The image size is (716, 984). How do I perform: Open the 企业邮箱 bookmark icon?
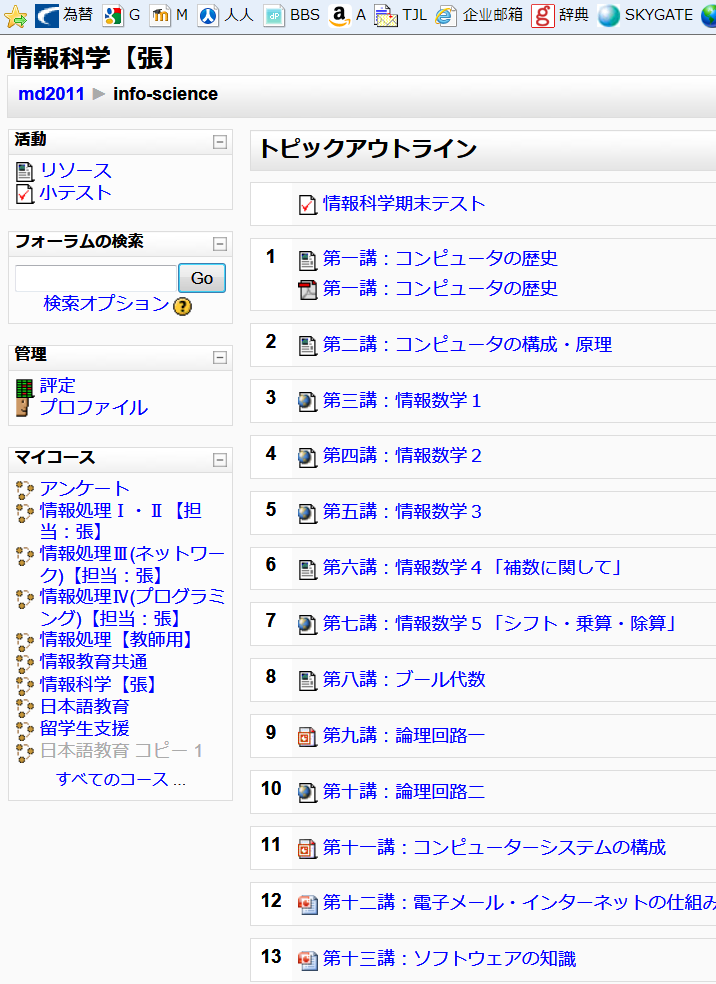446,15
